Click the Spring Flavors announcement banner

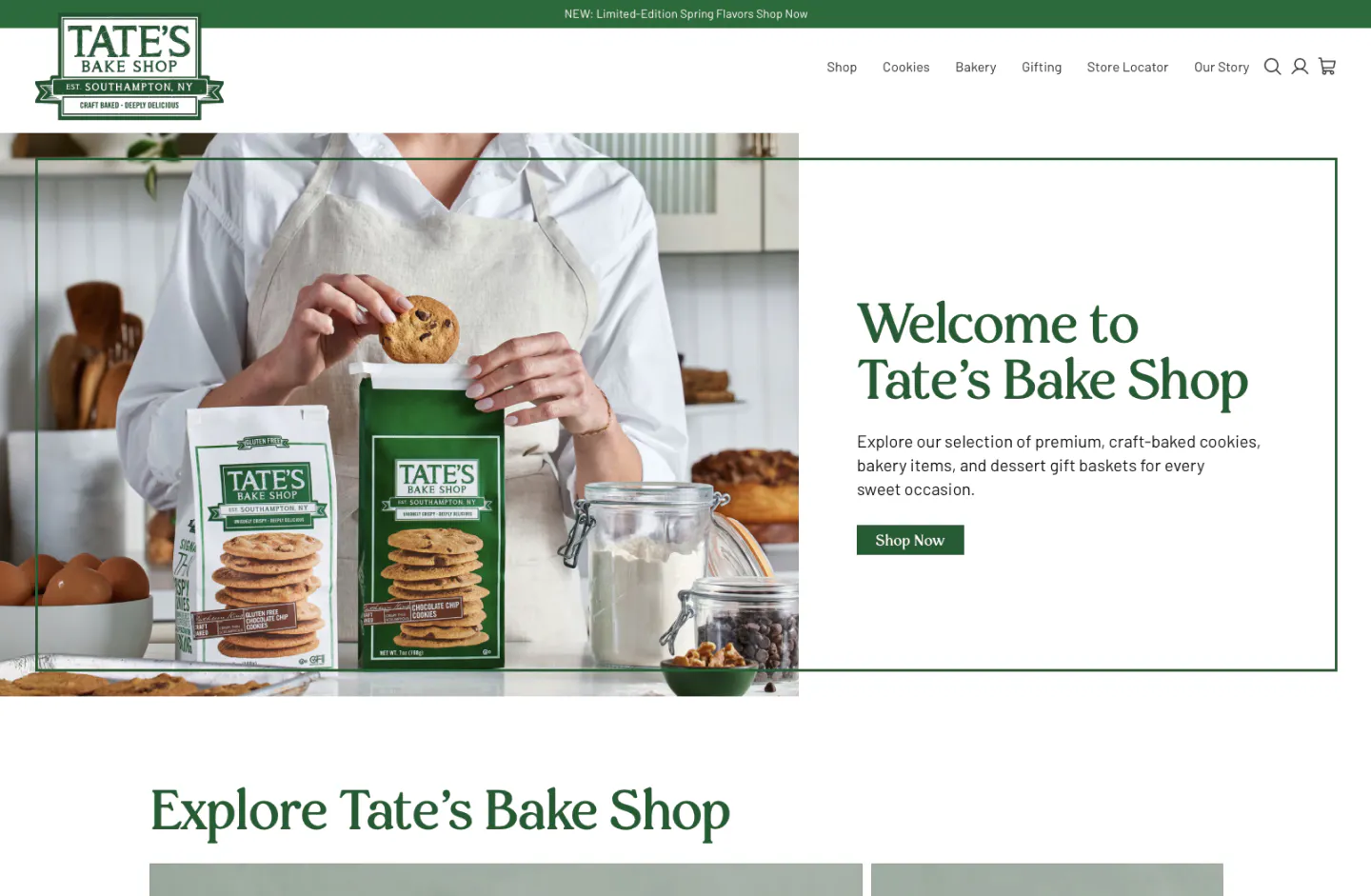685,14
